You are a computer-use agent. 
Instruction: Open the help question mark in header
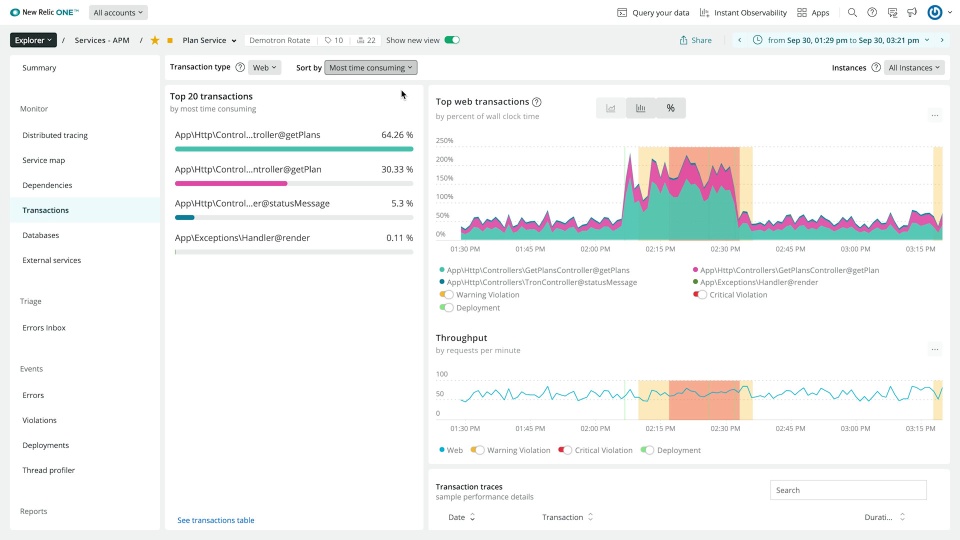[872, 12]
